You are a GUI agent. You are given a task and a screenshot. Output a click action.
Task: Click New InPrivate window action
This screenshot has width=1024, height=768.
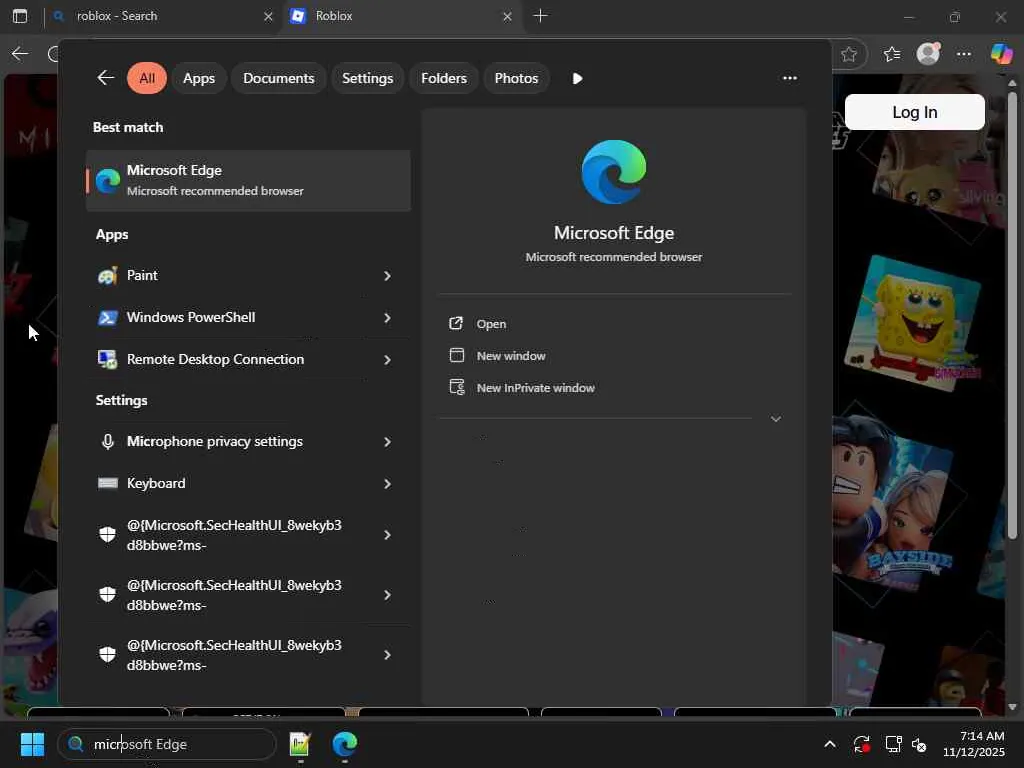point(536,388)
